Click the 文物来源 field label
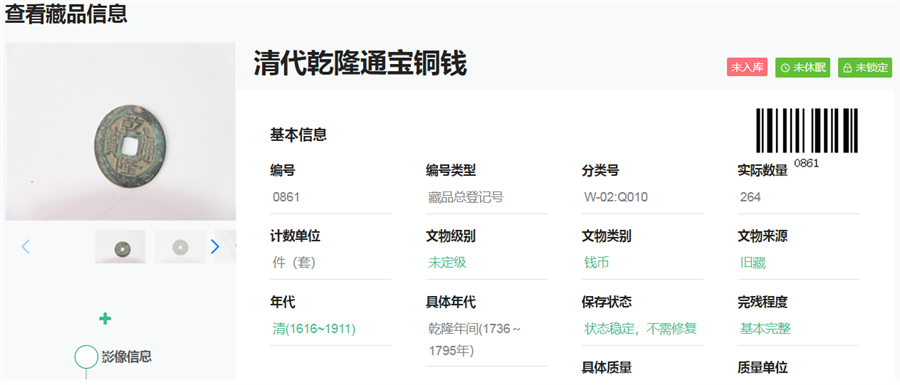This screenshot has width=900, height=385. (x=762, y=236)
